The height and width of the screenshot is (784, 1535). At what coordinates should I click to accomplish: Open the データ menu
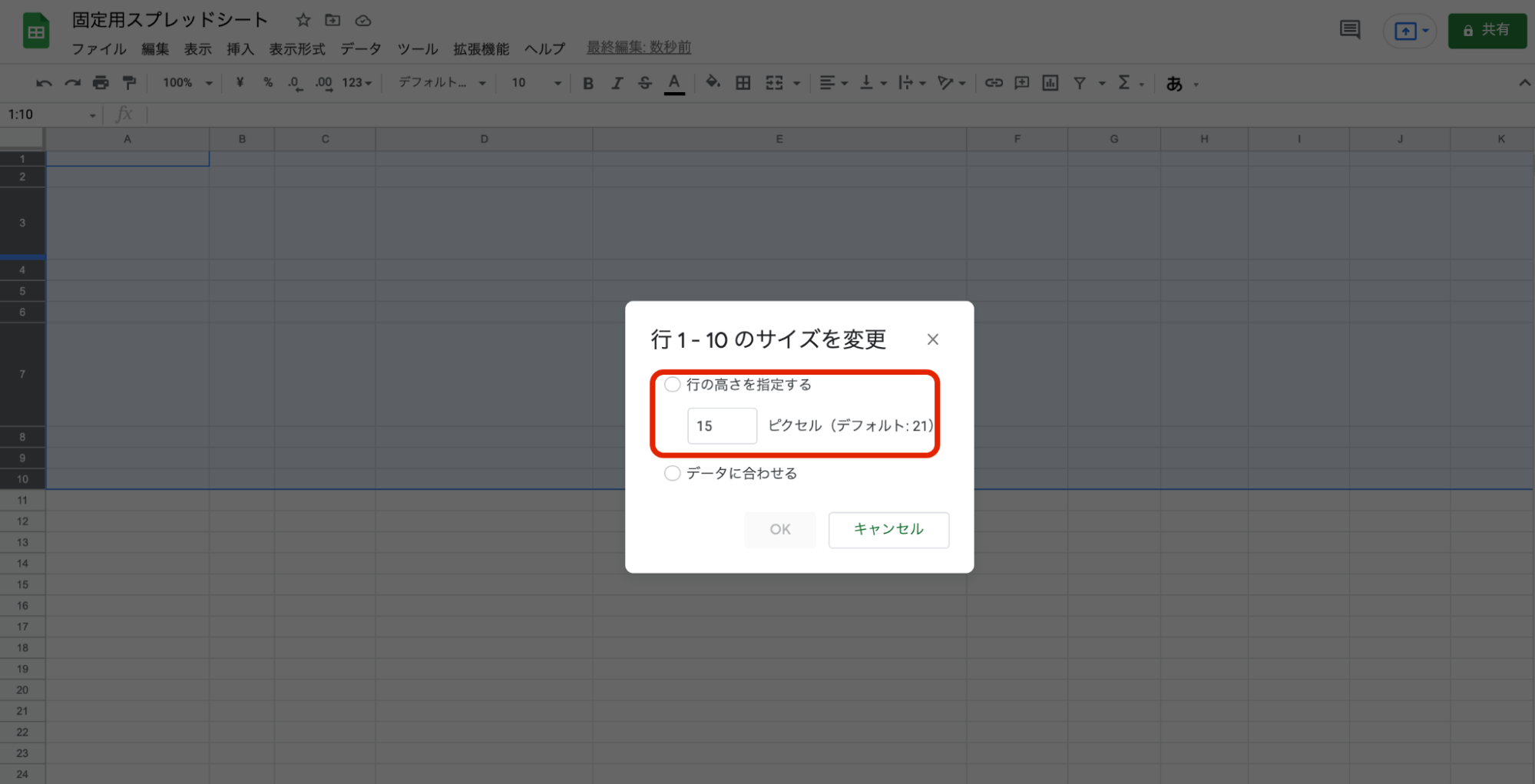pyautogui.click(x=361, y=49)
